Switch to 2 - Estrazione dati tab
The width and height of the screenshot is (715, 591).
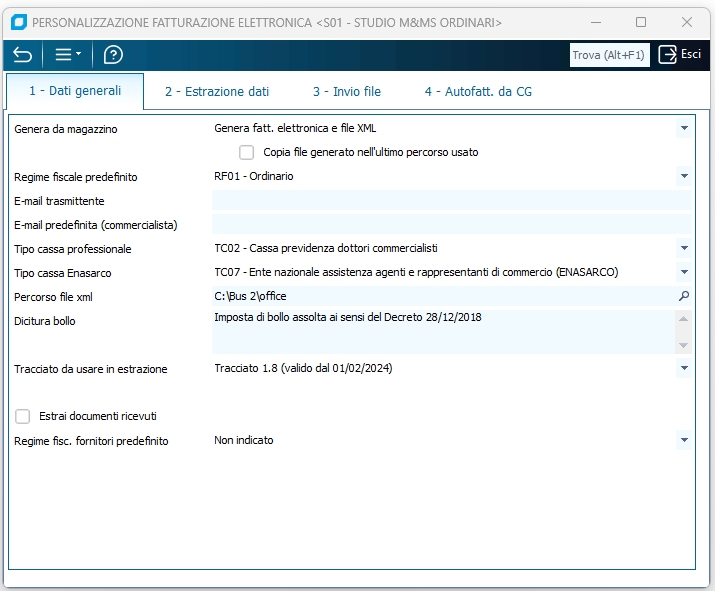[x=217, y=92]
